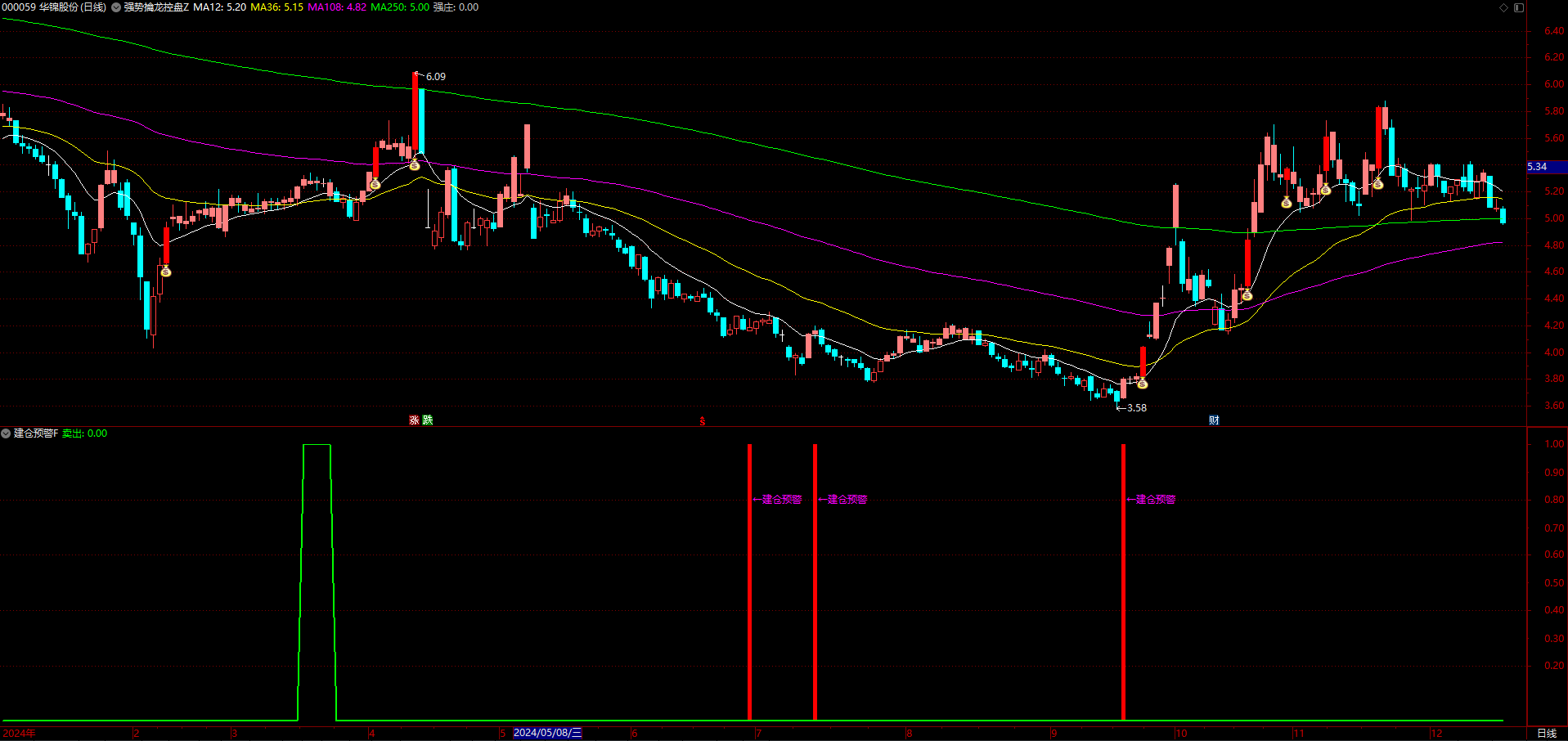
Task: Click the money bag icon under 6.09 peak
Action: point(415,164)
